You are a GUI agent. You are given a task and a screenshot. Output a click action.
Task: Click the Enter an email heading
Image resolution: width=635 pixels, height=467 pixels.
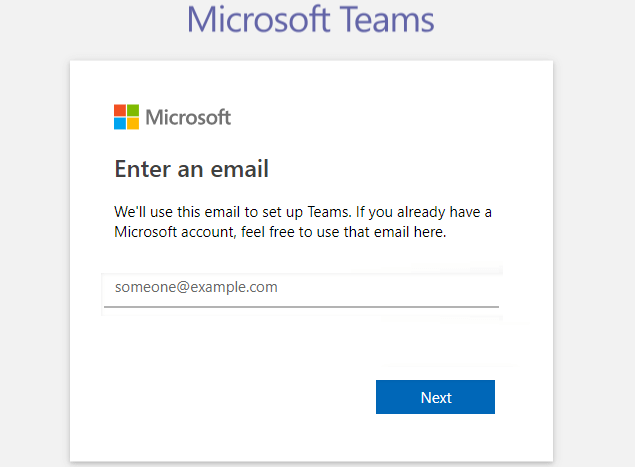pyautogui.click(x=192, y=169)
